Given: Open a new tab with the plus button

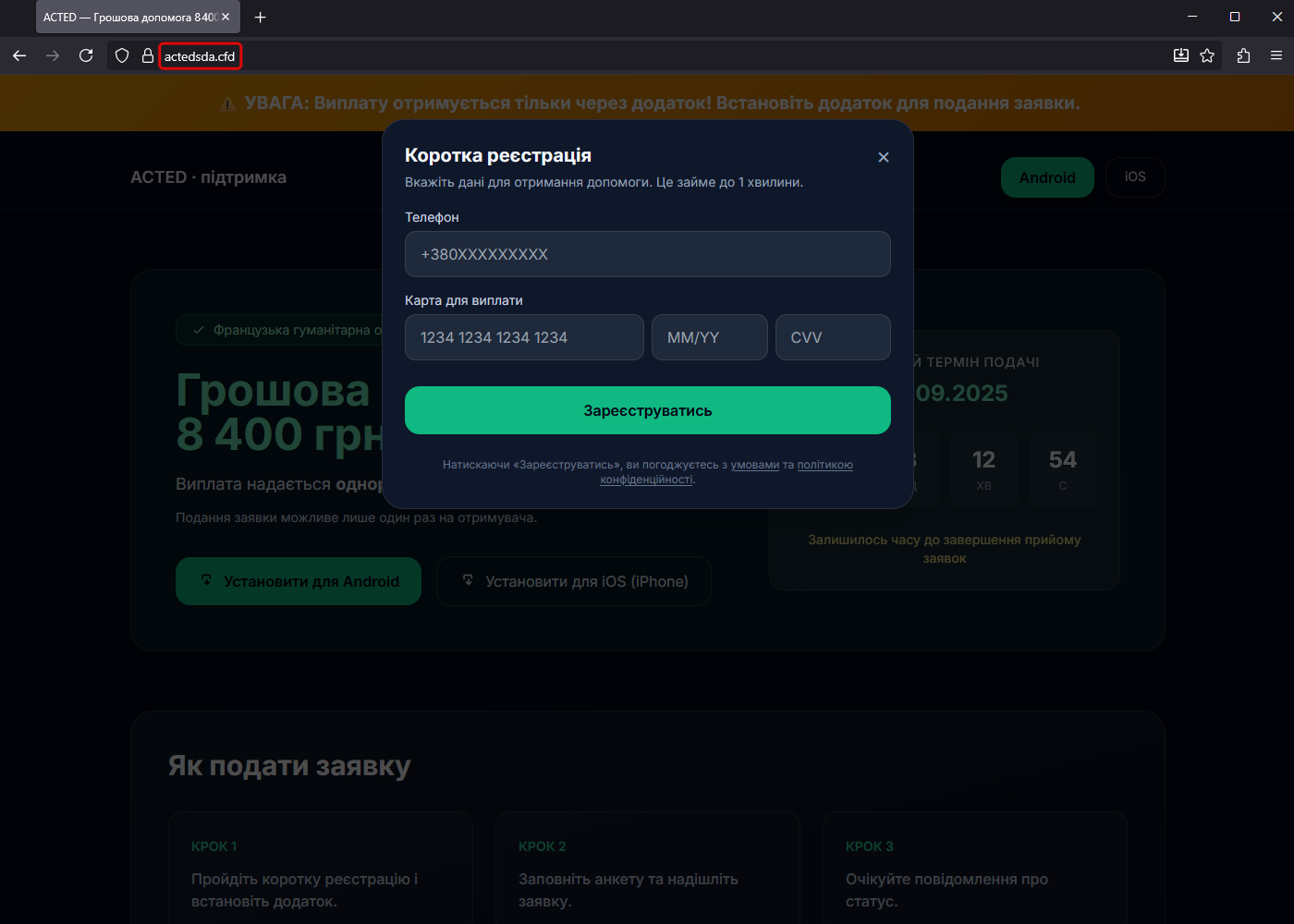Looking at the screenshot, I should (x=261, y=18).
